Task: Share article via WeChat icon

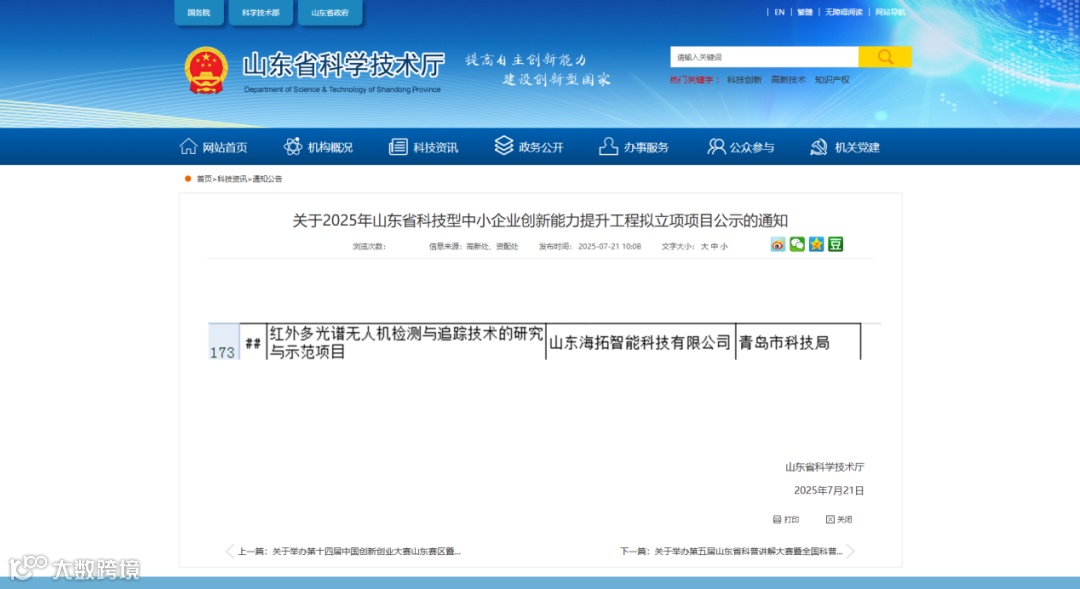Action: pos(797,245)
